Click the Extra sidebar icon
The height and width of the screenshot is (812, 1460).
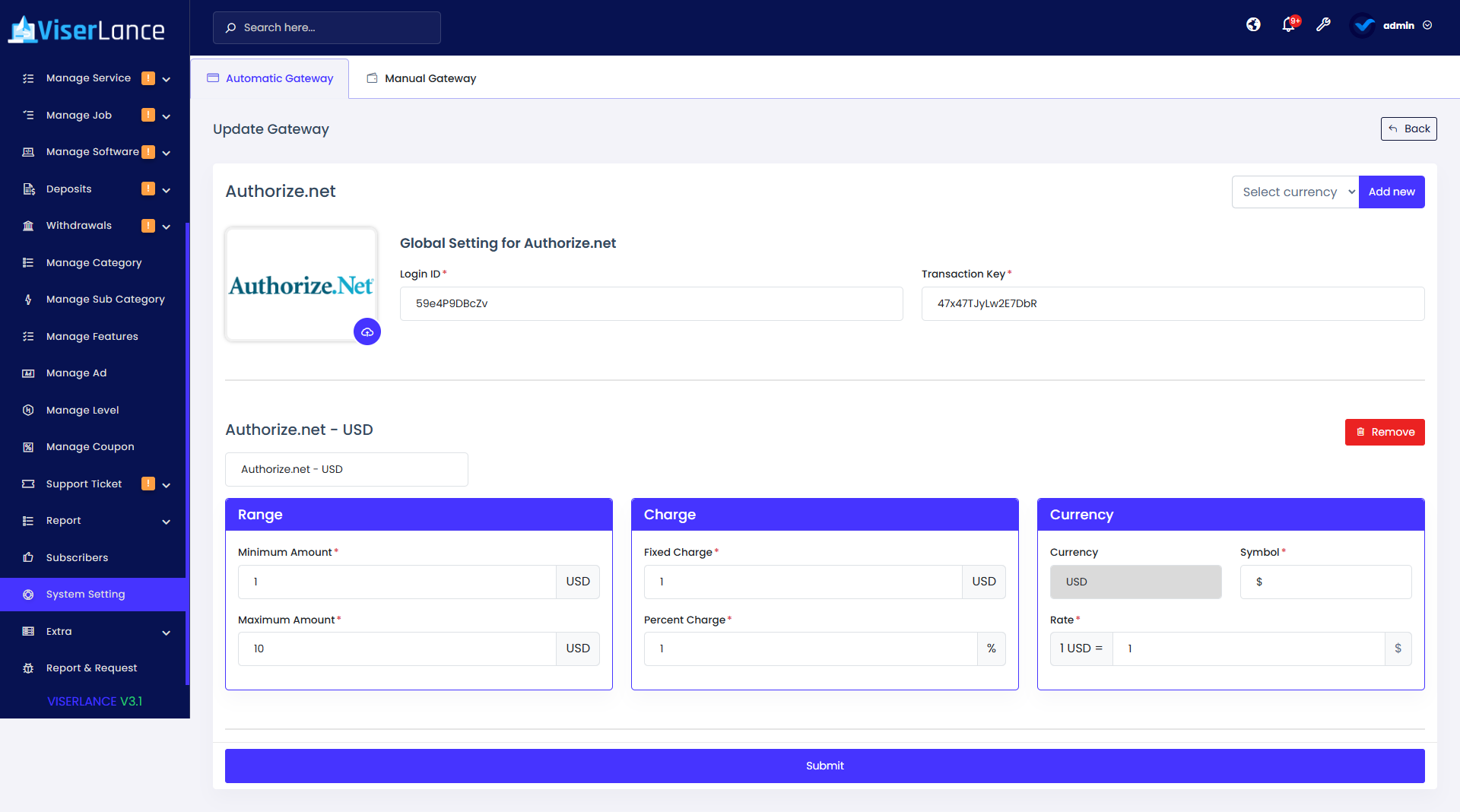(x=28, y=632)
